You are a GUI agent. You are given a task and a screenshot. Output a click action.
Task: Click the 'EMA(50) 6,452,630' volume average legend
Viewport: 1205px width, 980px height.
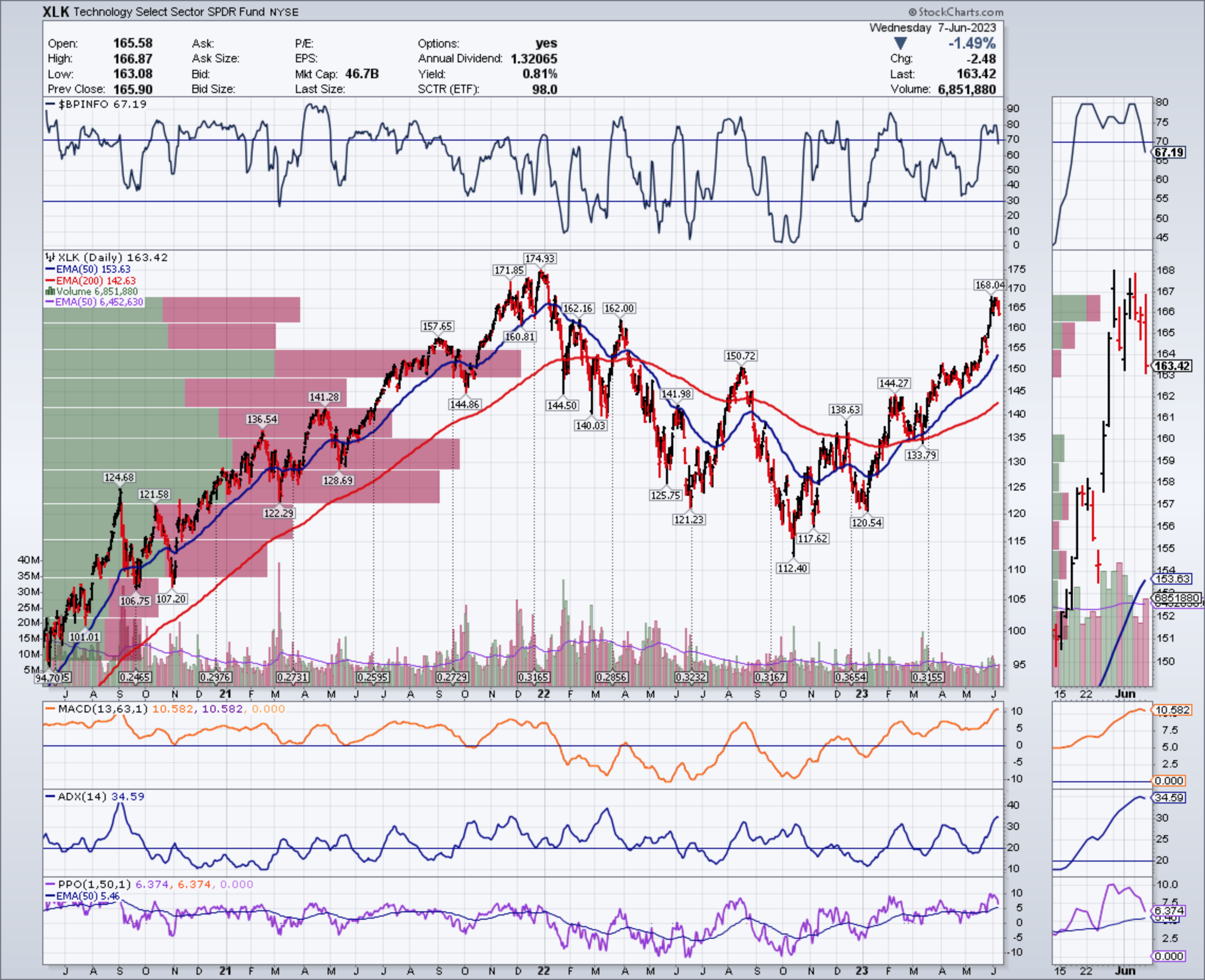click(94, 302)
